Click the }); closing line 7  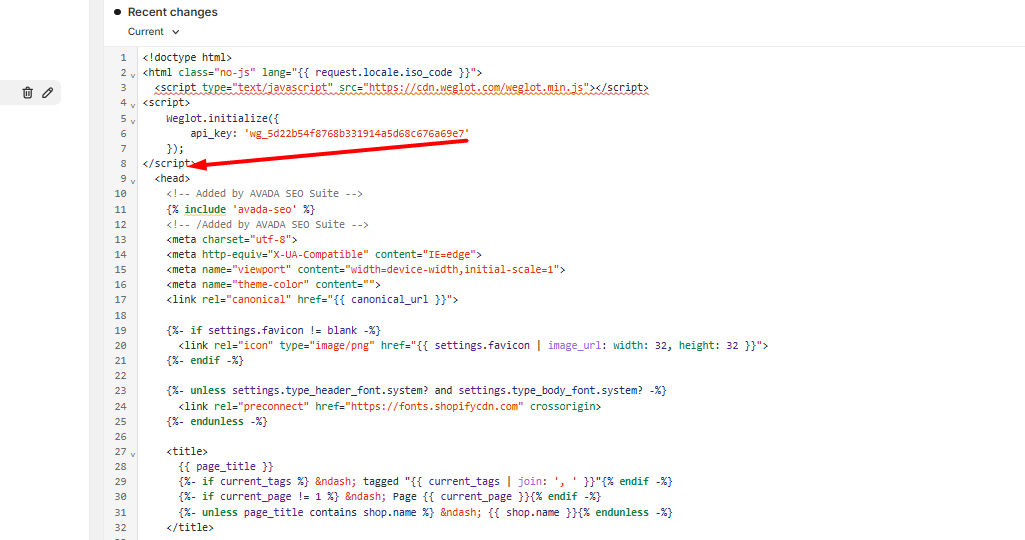tap(175, 148)
